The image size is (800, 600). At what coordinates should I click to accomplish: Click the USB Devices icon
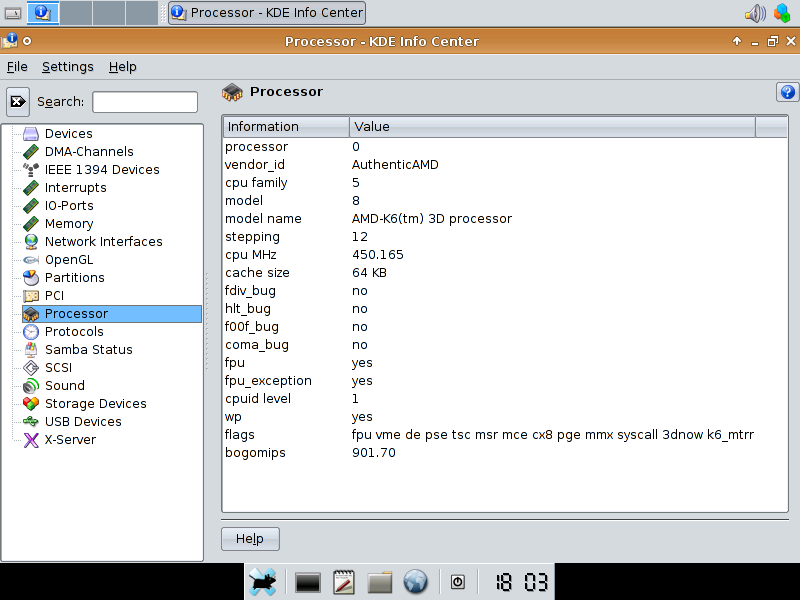pos(31,421)
